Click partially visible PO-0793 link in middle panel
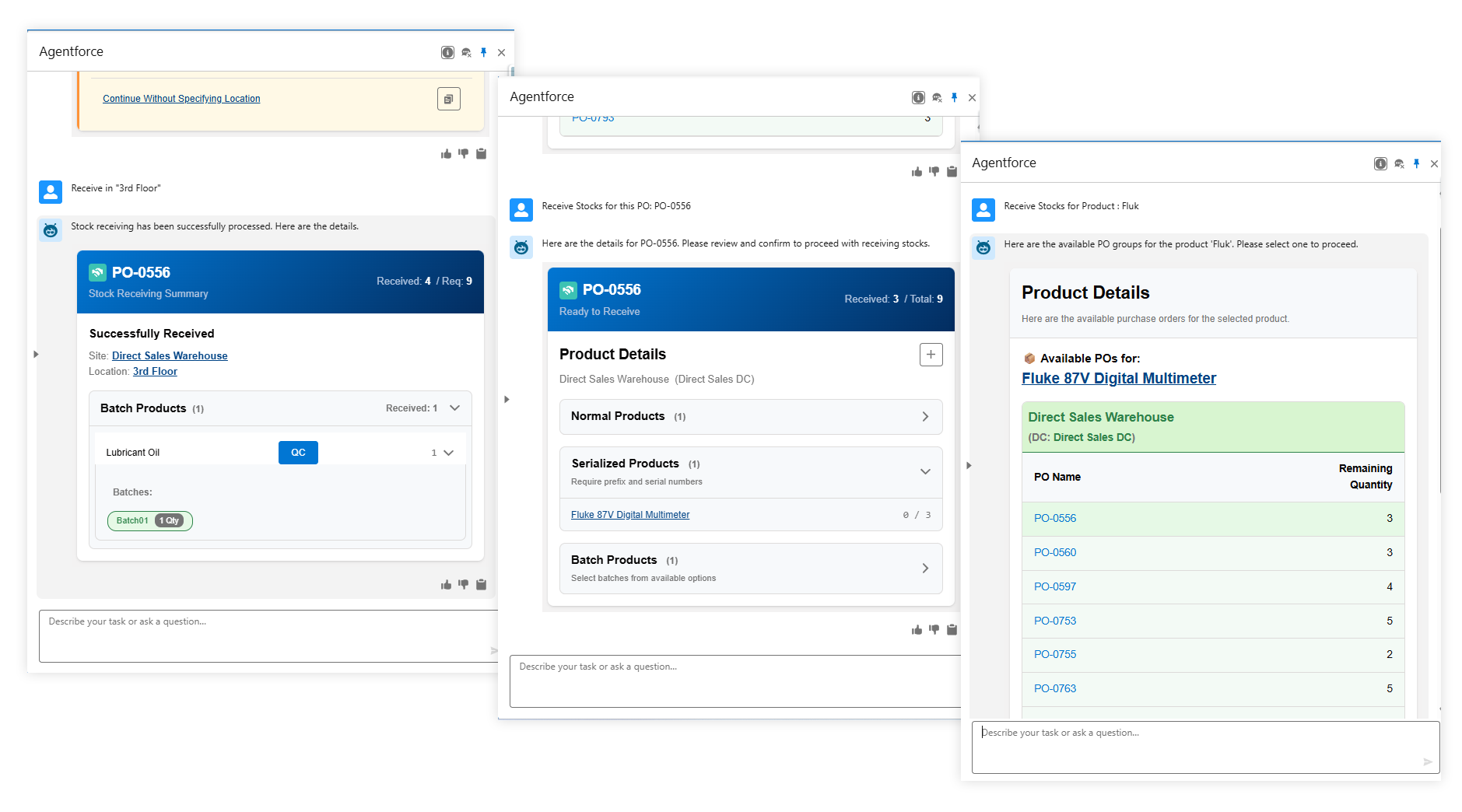The height and width of the screenshot is (812, 1462). pyautogui.click(x=593, y=119)
